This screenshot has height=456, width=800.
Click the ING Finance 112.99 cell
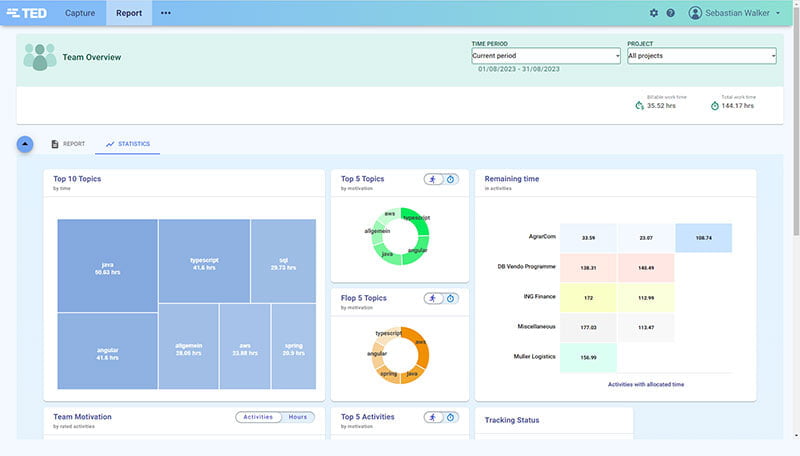click(x=646, y=297)
